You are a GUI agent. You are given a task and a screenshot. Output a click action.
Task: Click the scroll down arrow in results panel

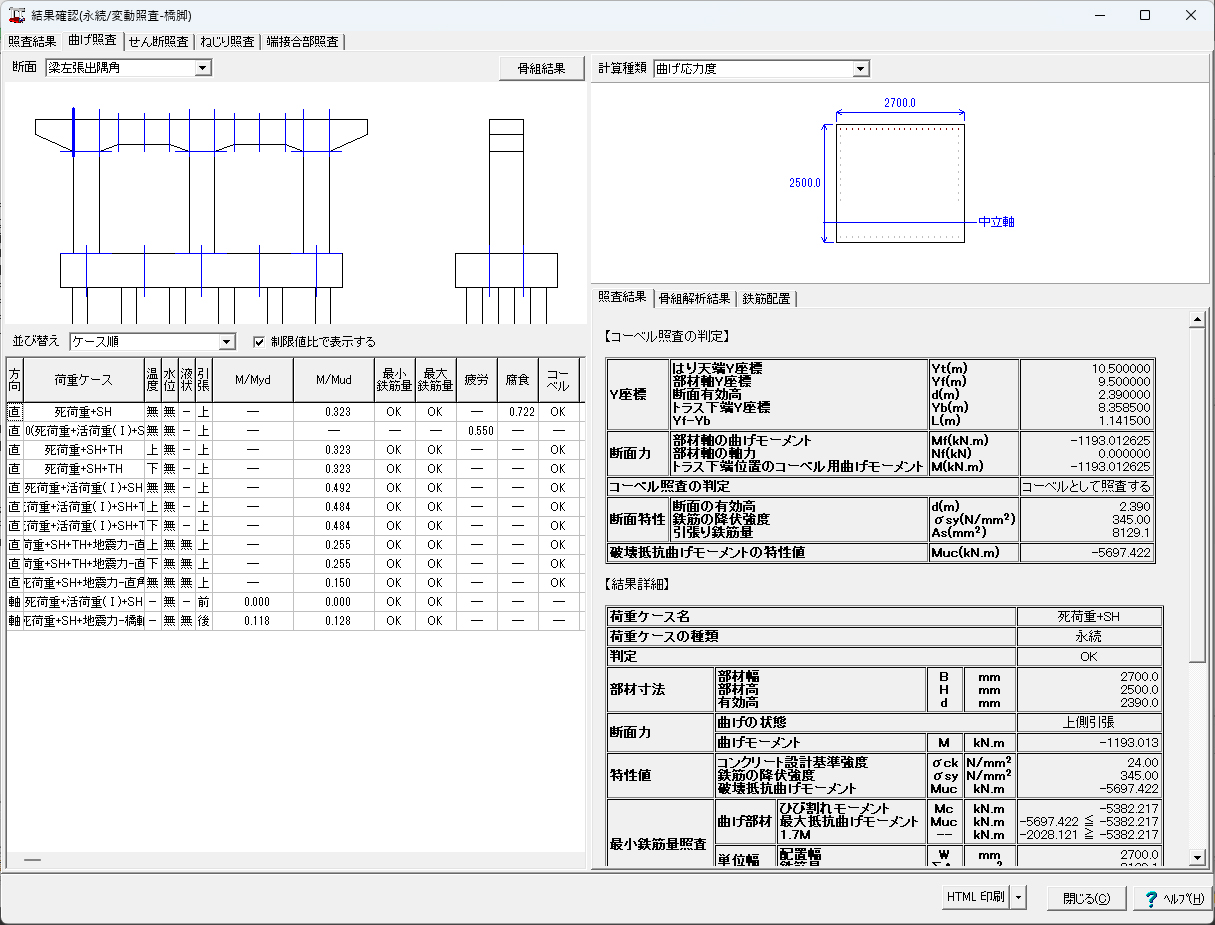coord(1197,857)
